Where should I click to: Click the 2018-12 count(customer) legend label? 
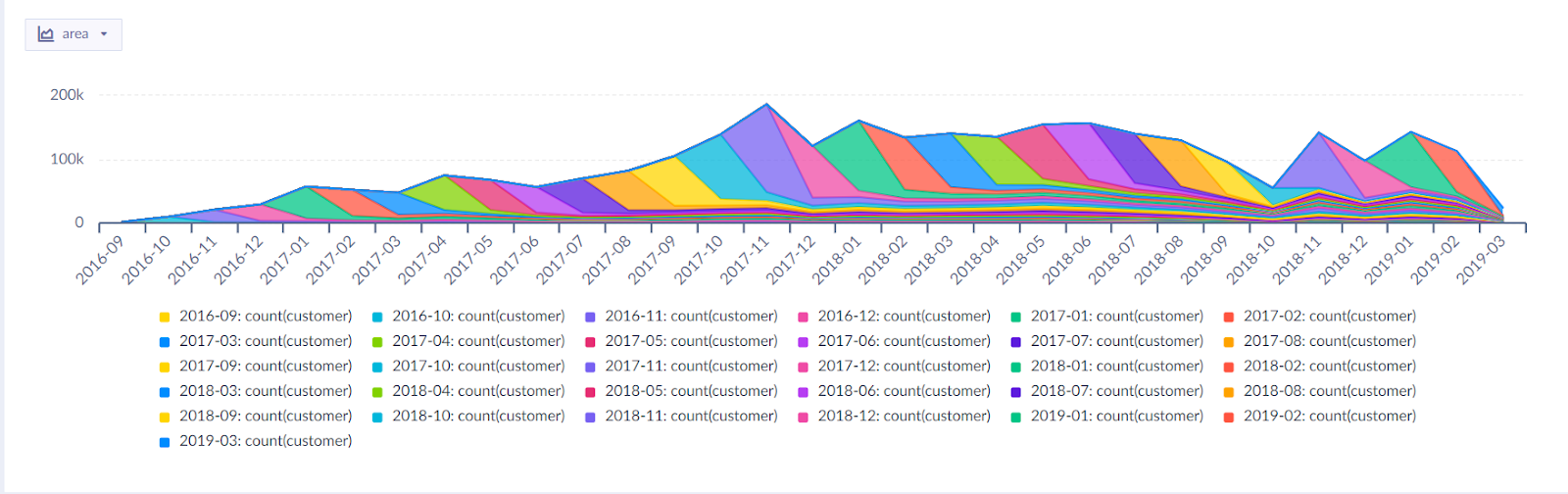[x=905, y=417]
